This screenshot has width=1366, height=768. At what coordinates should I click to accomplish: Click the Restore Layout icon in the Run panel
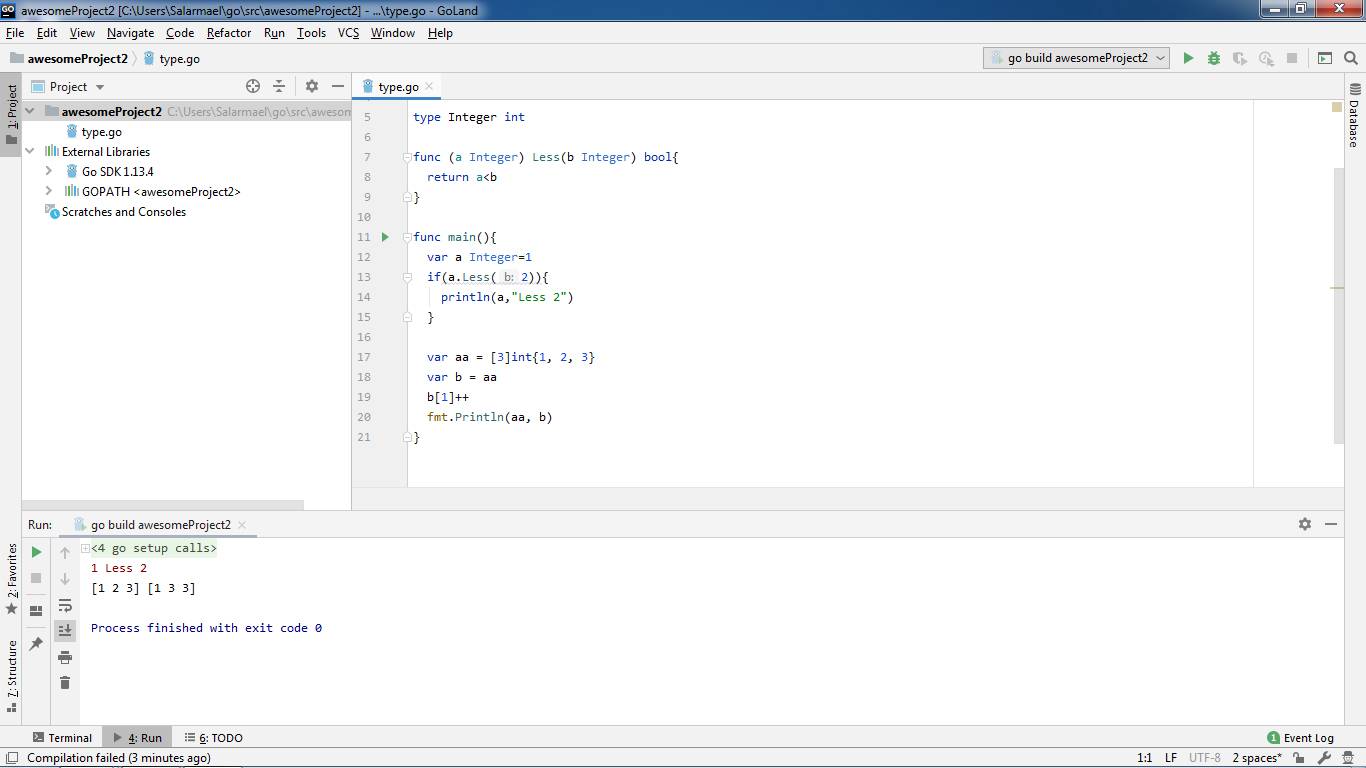36,610
